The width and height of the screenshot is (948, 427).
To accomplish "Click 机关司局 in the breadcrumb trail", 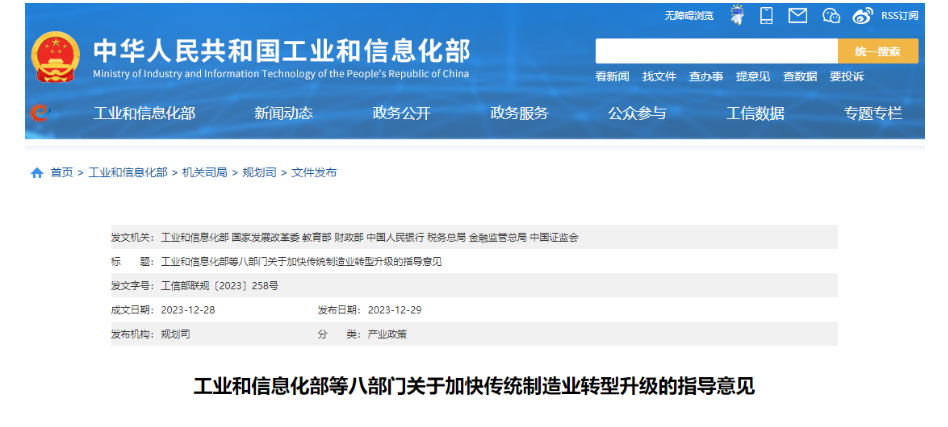I will 204,173.
